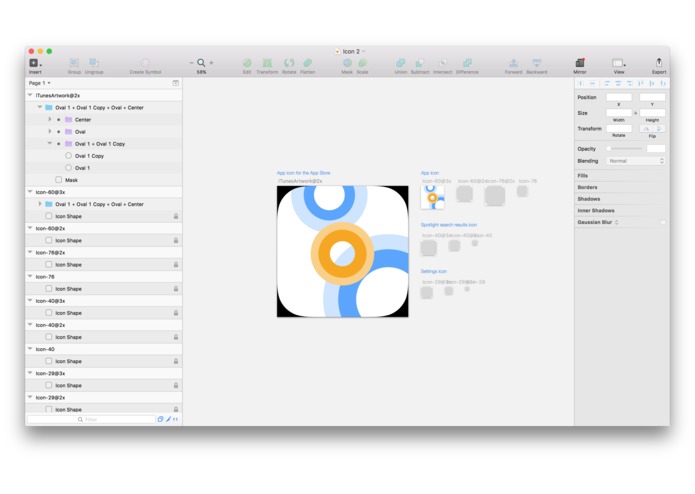Expand the Oval group
695x494 pixels.
[x=50, y=132]
